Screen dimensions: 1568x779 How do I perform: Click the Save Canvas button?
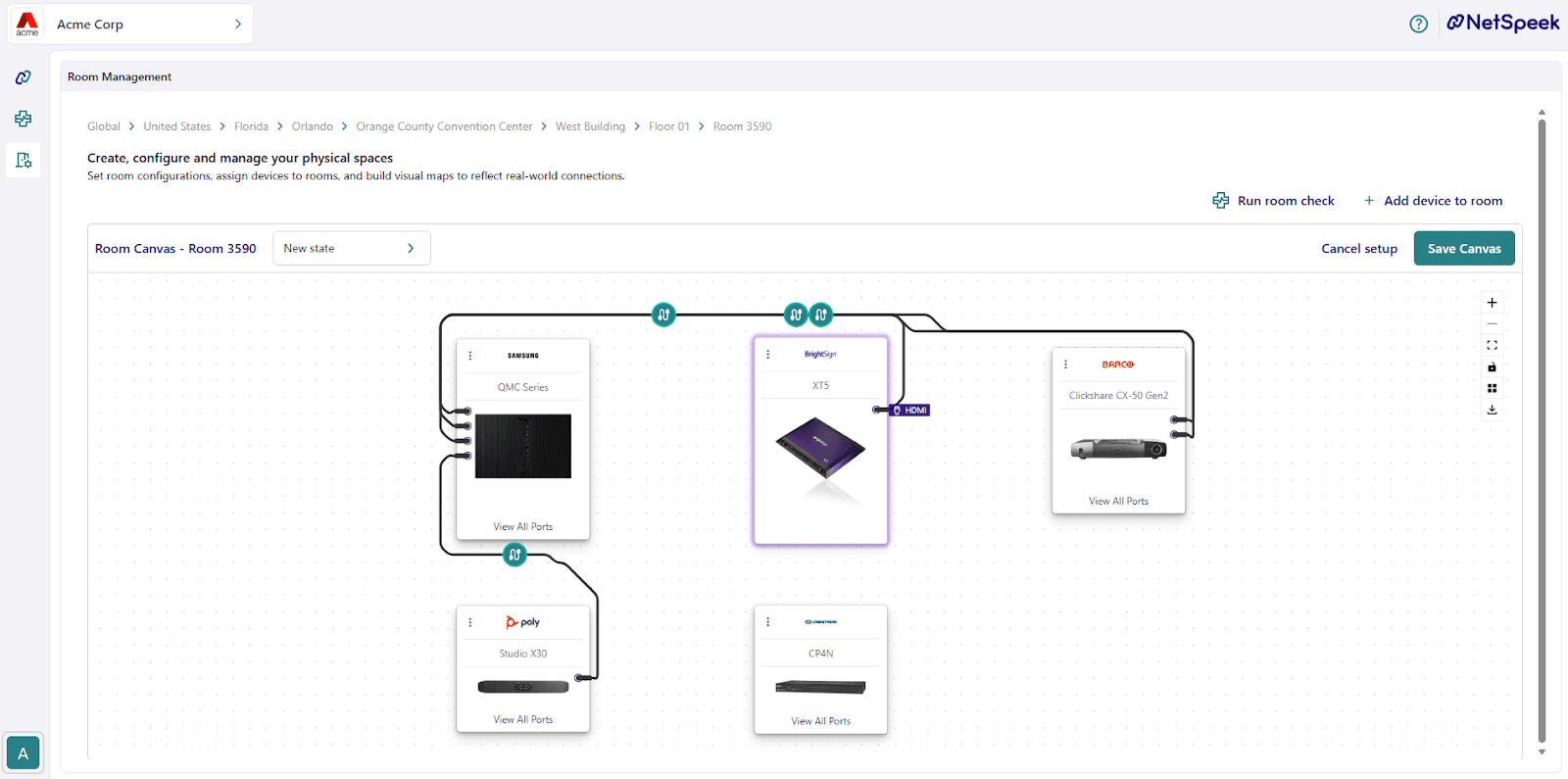click(1464, 248)
